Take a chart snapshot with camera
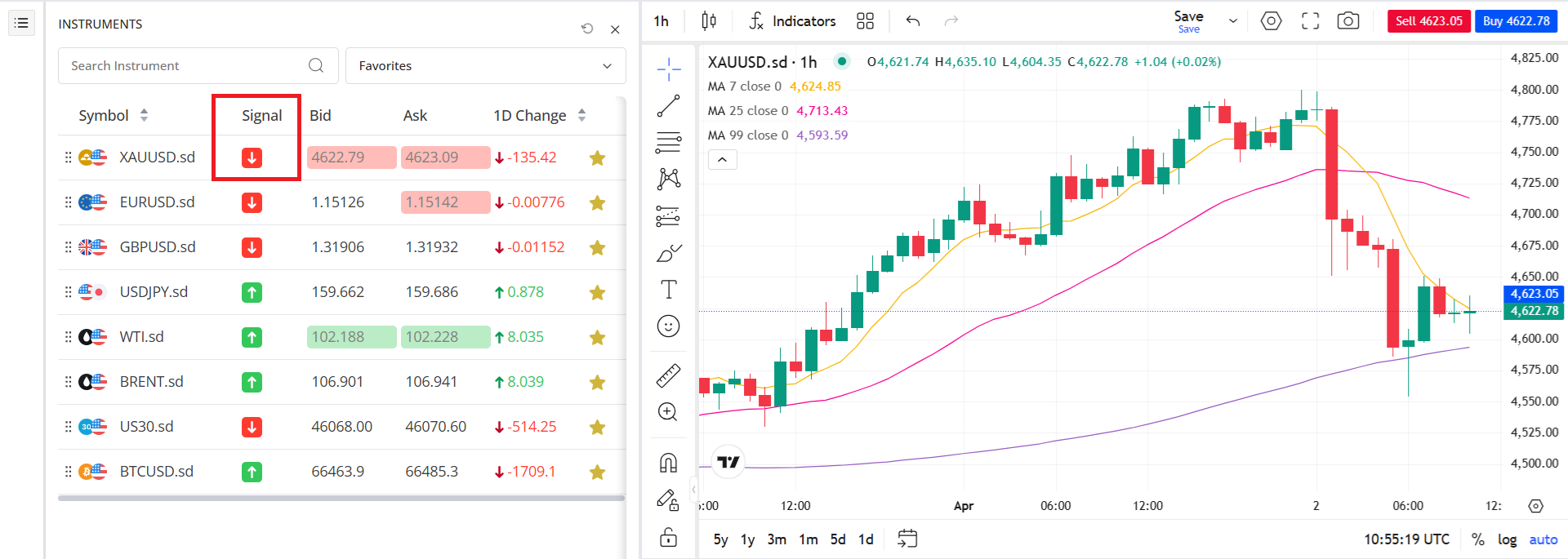Screen dimensions: 1568x559 (x=1348, y=21)
